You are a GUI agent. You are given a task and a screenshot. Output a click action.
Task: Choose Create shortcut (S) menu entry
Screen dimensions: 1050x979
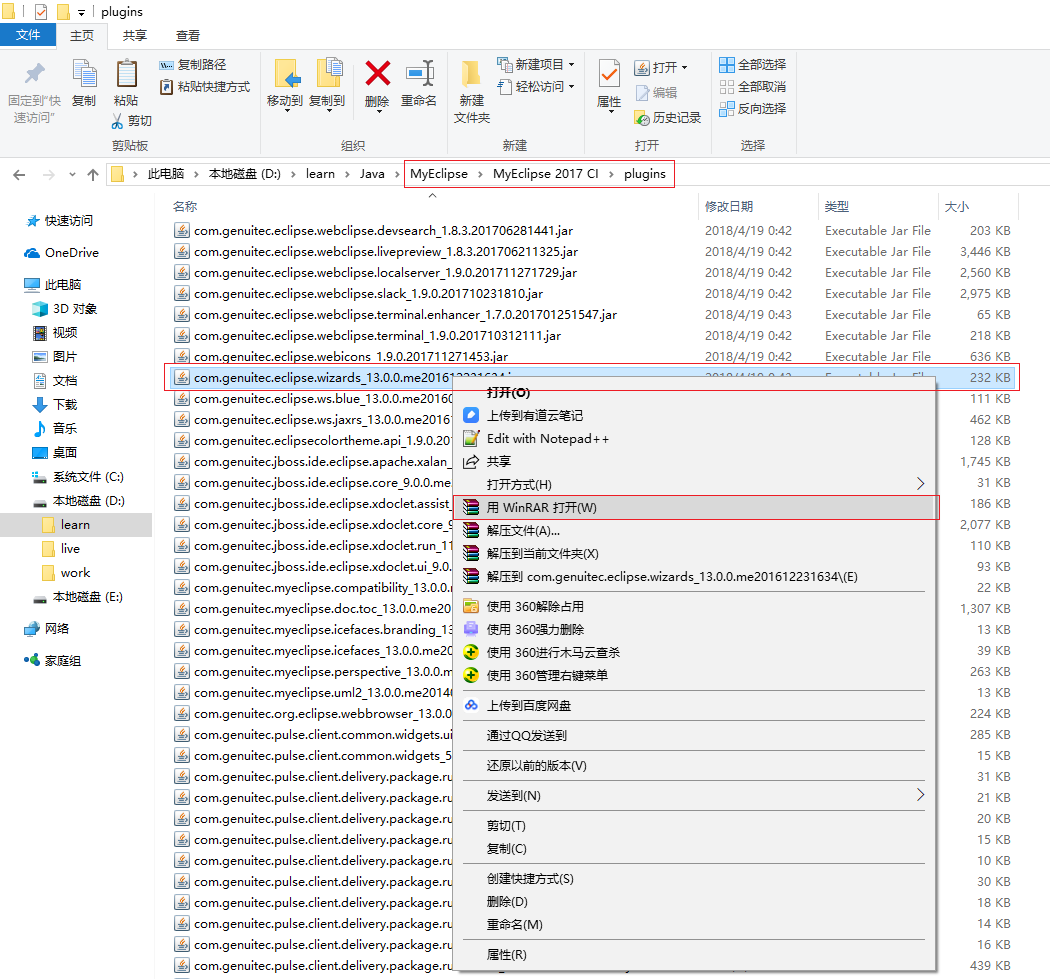(695, 879)
